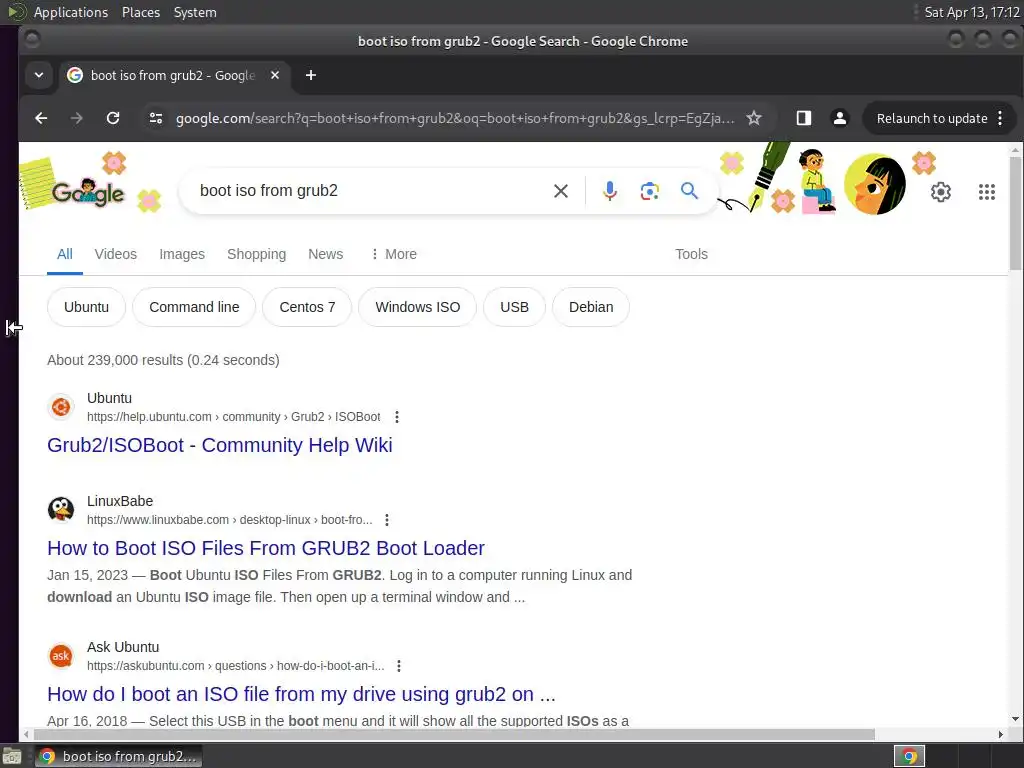The width and height of the screenshot is (1024, 768).
Task: Click horizontal scrollbar right arrow
Action: tap(1000, 734)
